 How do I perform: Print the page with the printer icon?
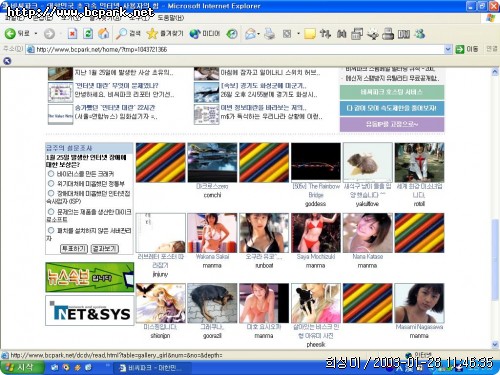[x=269, y=34]
